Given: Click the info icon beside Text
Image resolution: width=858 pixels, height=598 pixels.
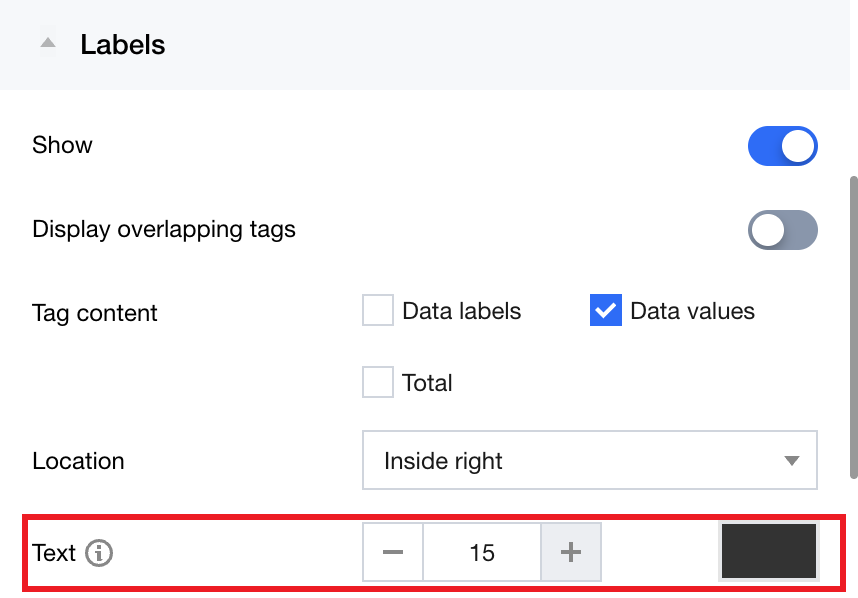Looking at the screenshot, I should 99,553.
